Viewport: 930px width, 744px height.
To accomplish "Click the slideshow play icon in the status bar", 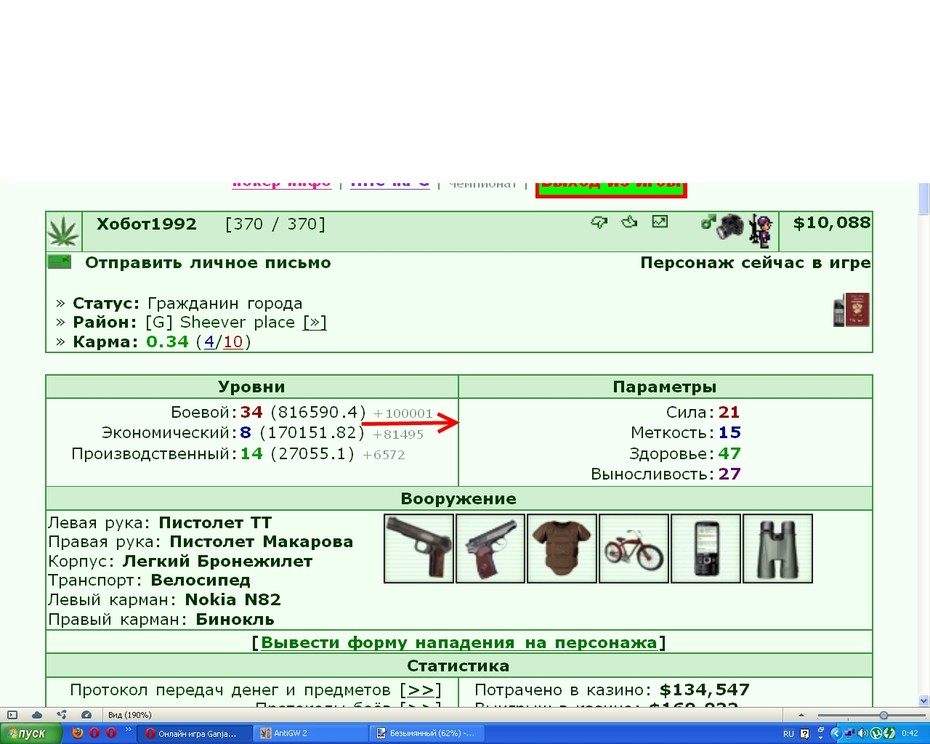I will point(12,715).
